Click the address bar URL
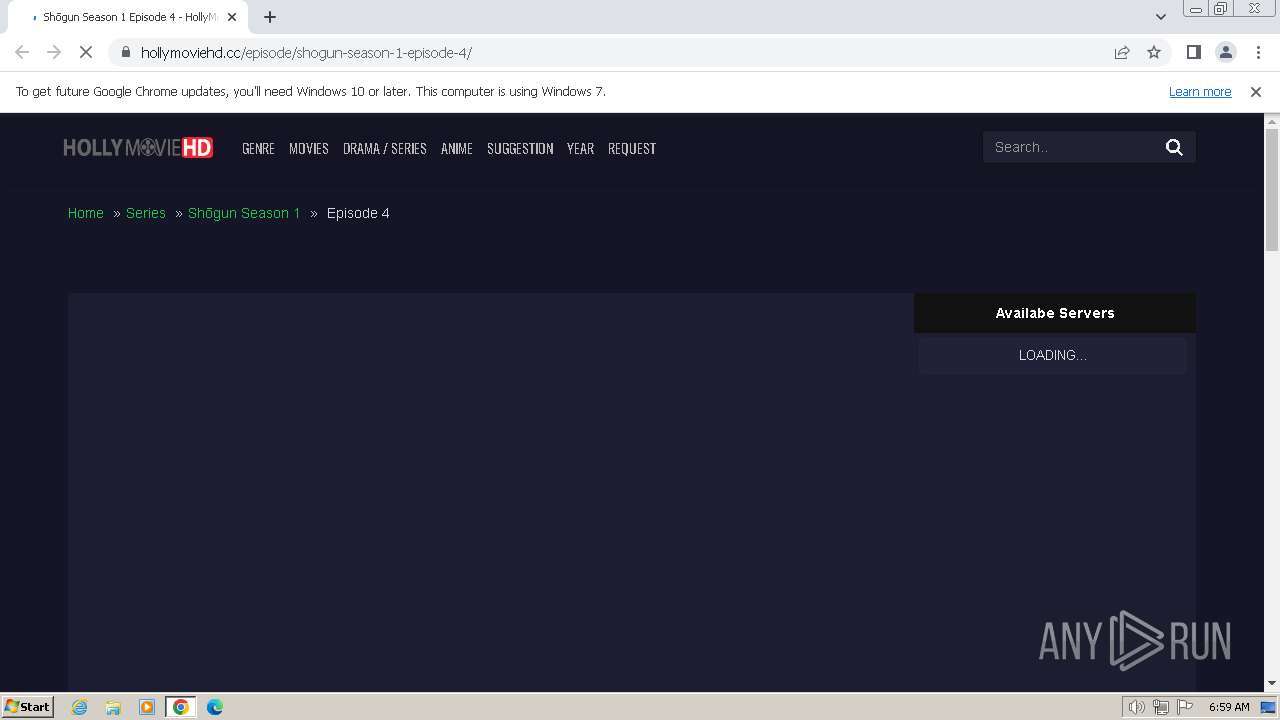The width and height of the screenshot is (1280, 720). (306, 52)
